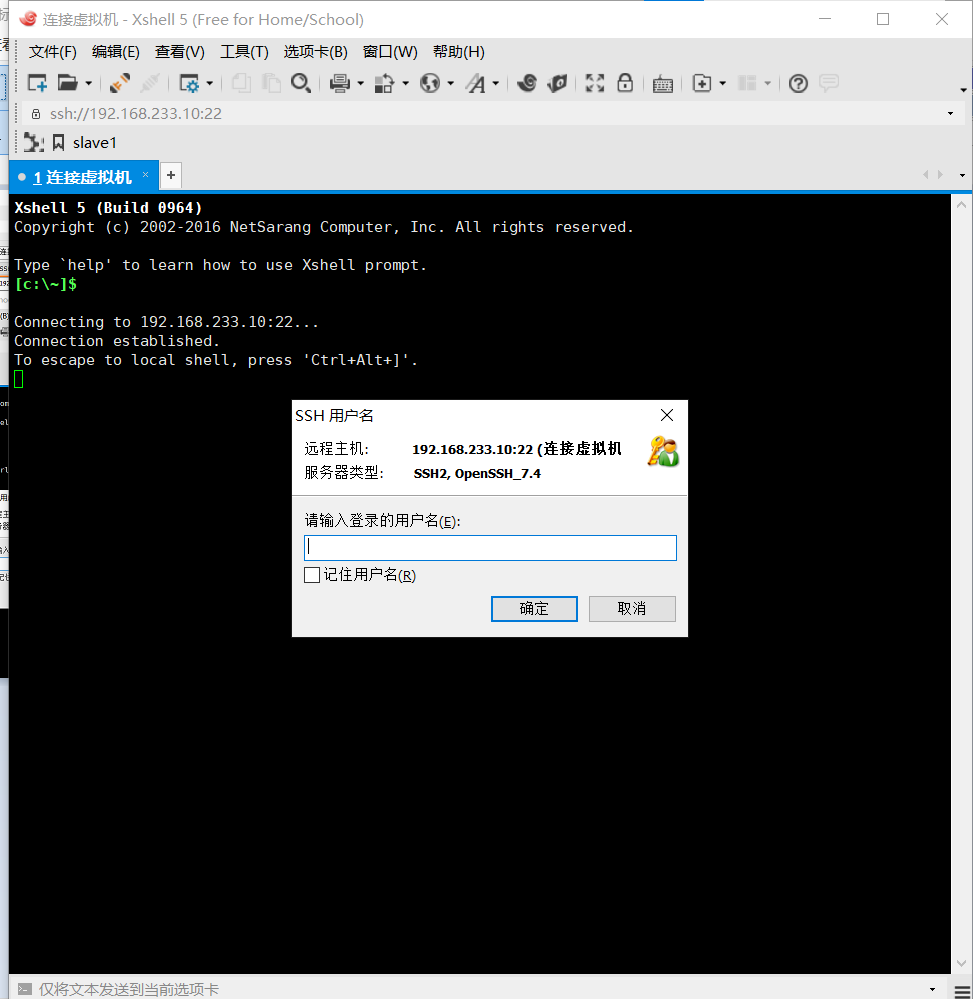973x999 pixels.
Task: Close the SSH 用户名 dialog
Action: [667, 415]
